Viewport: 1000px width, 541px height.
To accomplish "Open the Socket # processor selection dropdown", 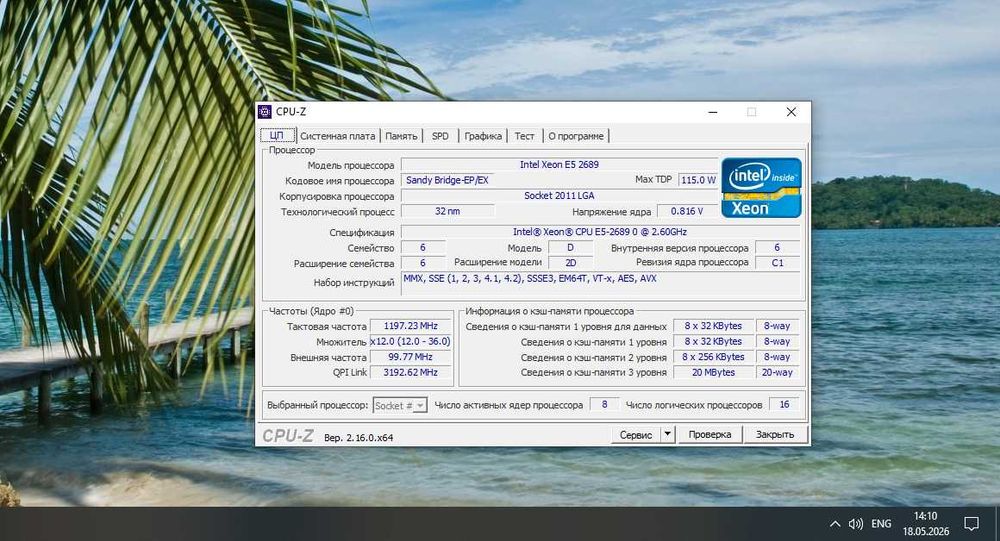I will click(x=400, y=405).
